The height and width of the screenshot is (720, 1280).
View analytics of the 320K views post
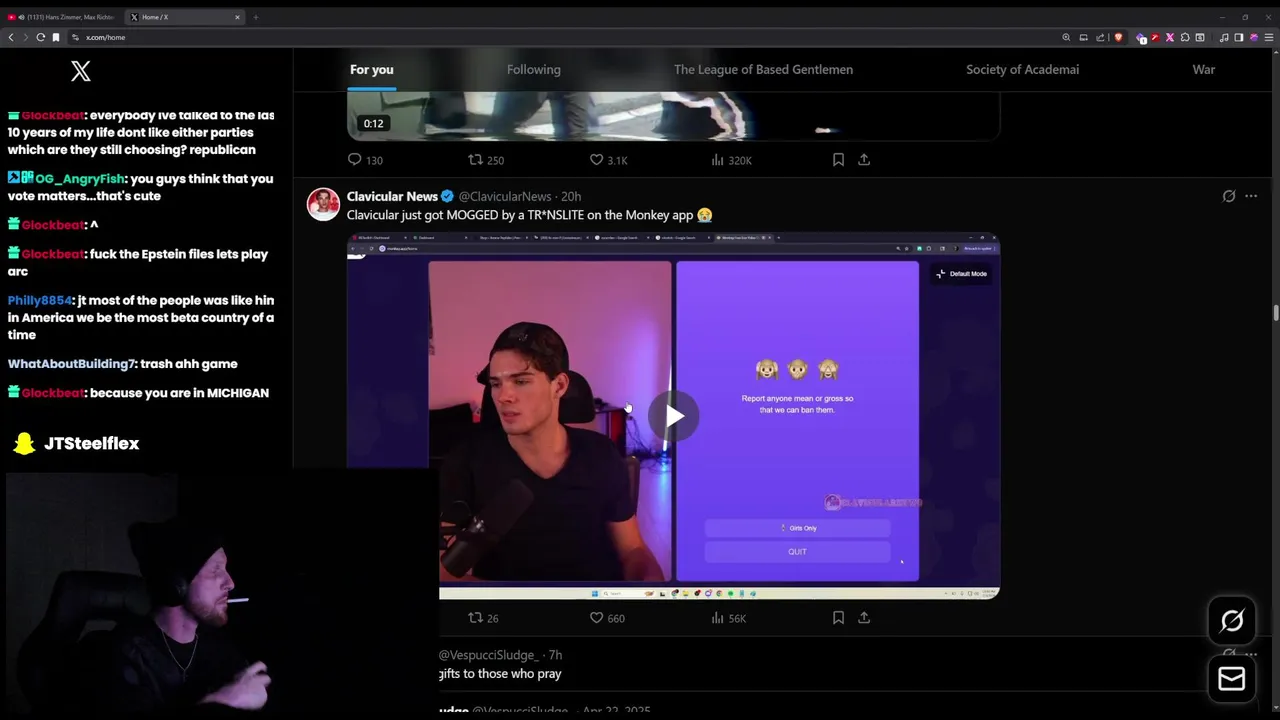pyautogui.click(x=731, y=160)
